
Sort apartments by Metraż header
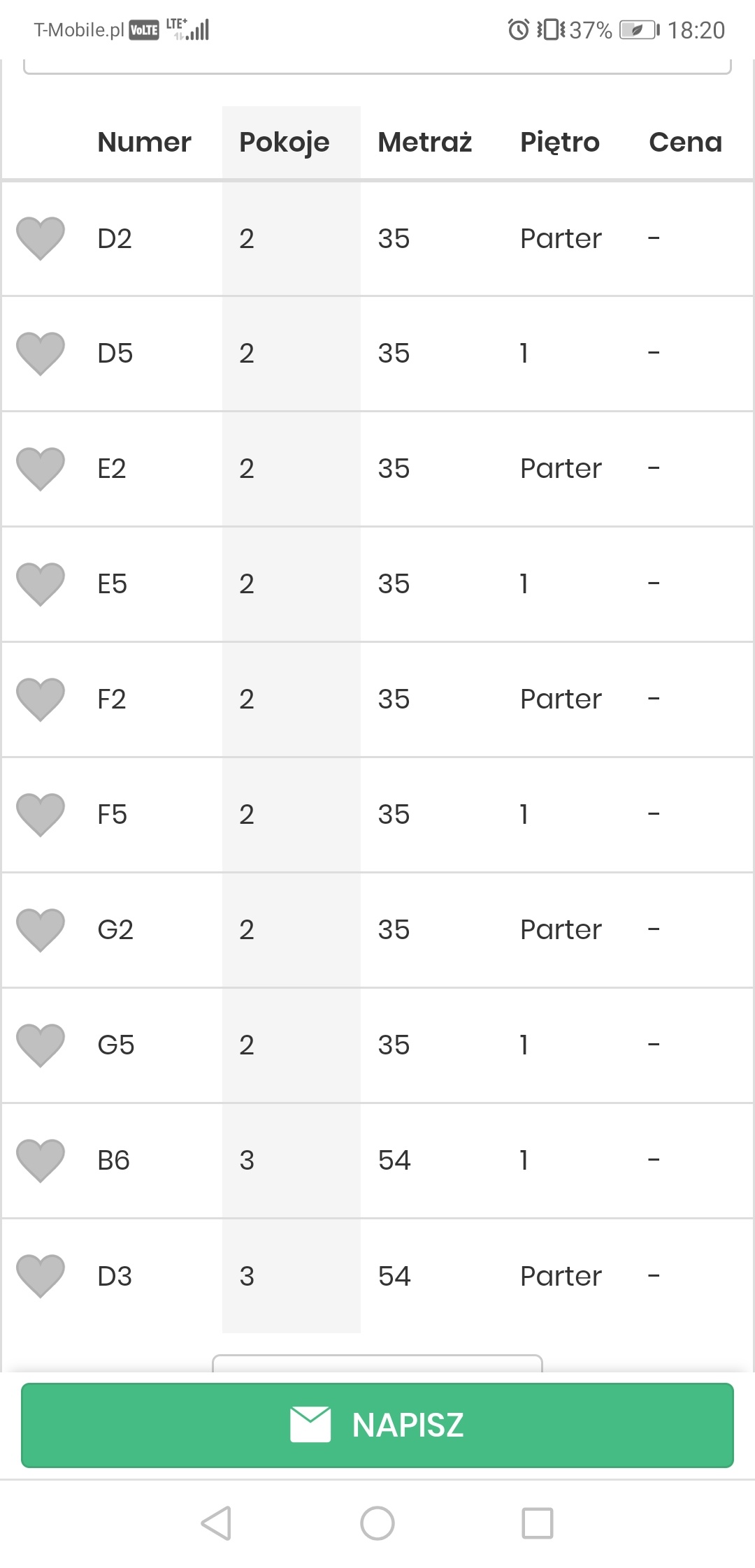424,143
